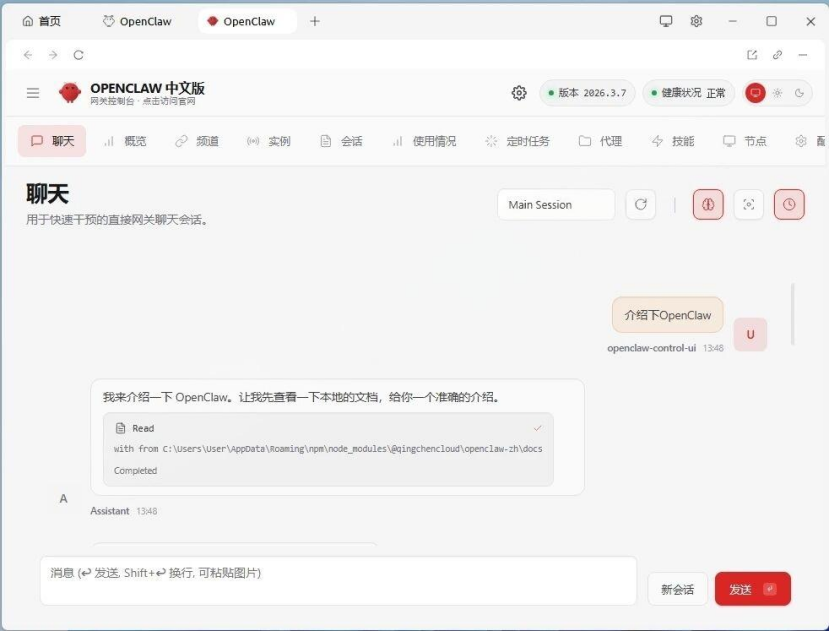
Task: Click the file icon beside Read
Action: tap(121, 428)
